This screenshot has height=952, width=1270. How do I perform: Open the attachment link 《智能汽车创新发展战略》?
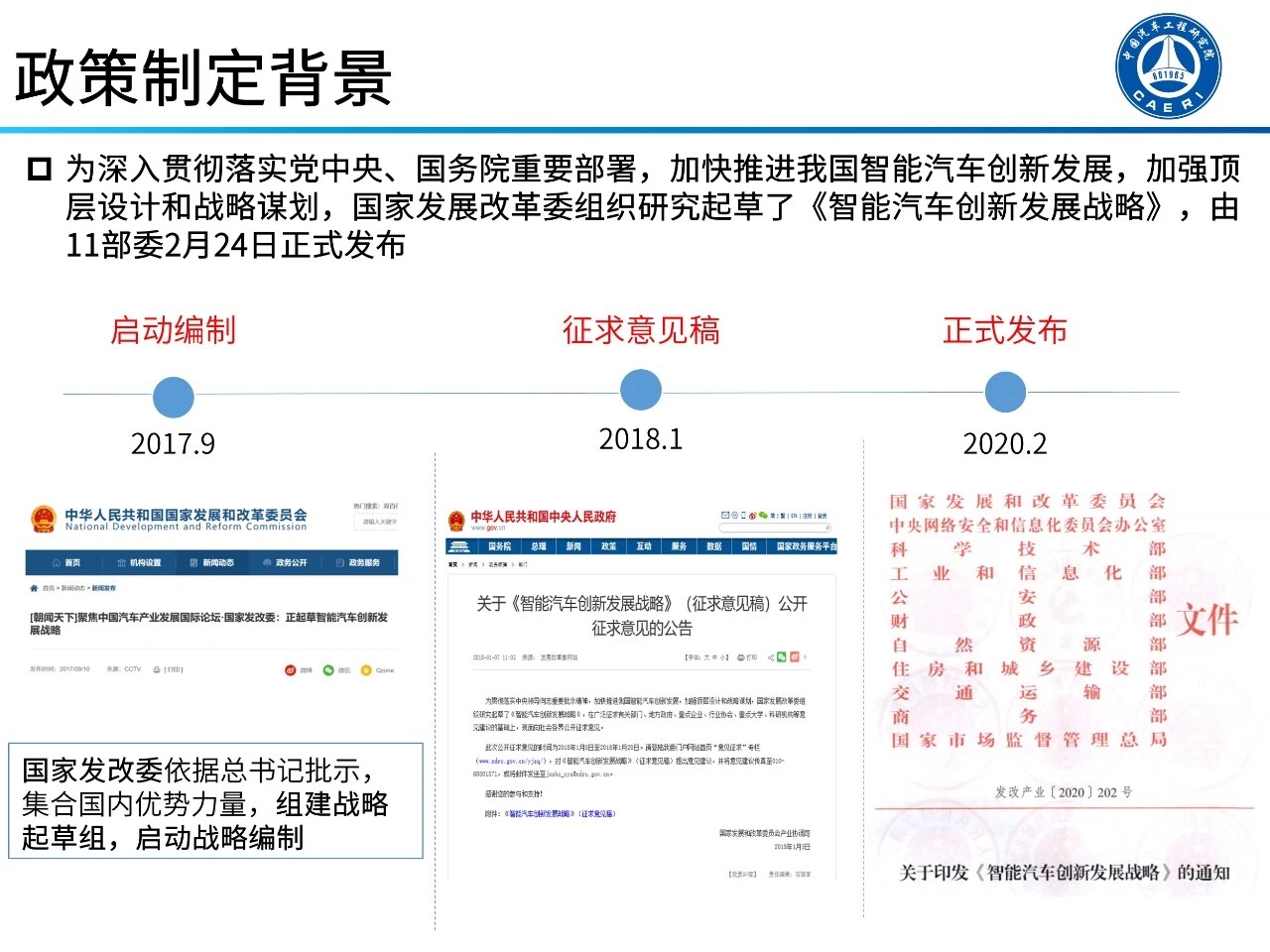(x=559, y=813)
